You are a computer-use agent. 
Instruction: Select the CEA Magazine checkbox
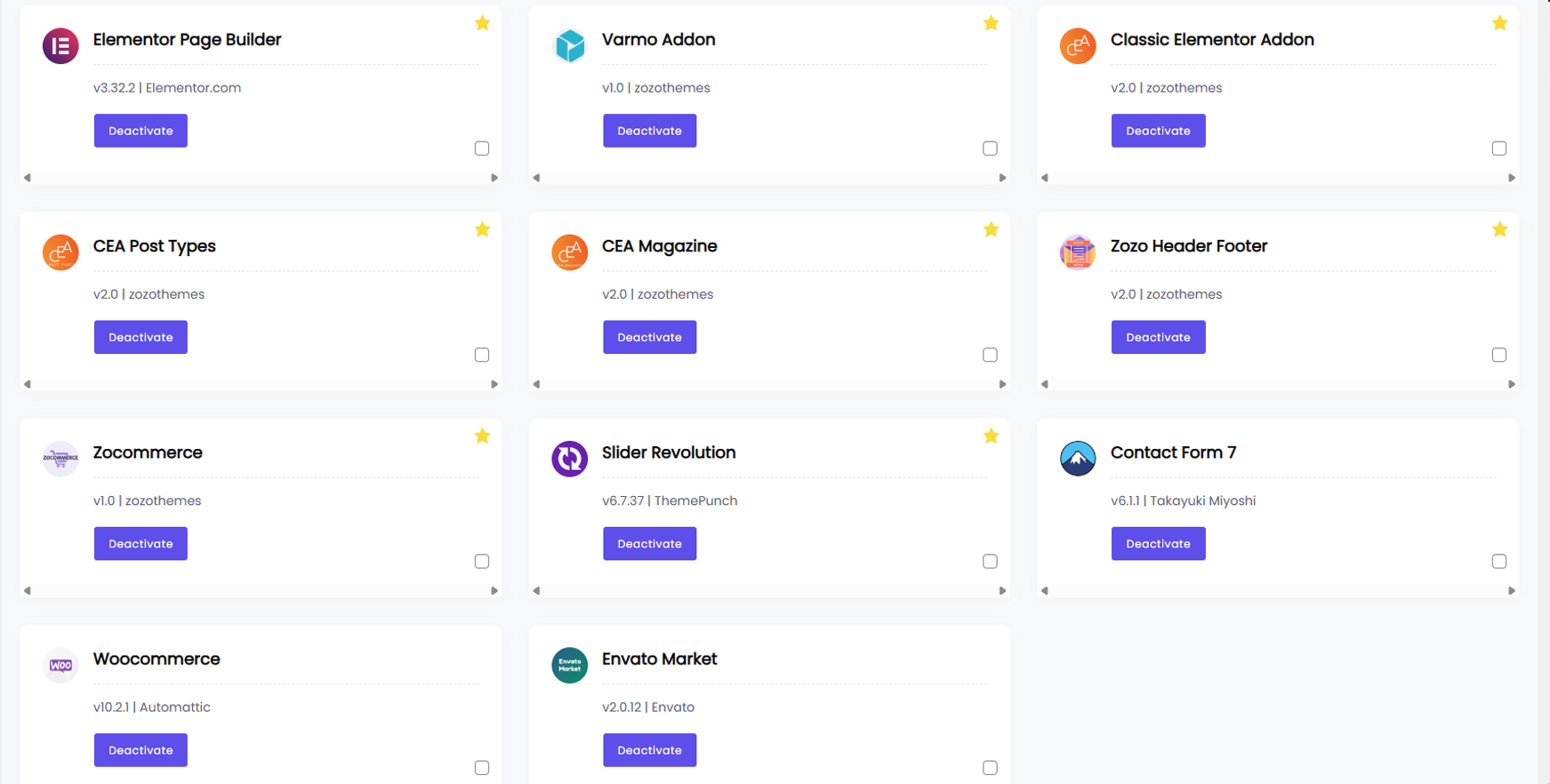pos(990,355)
